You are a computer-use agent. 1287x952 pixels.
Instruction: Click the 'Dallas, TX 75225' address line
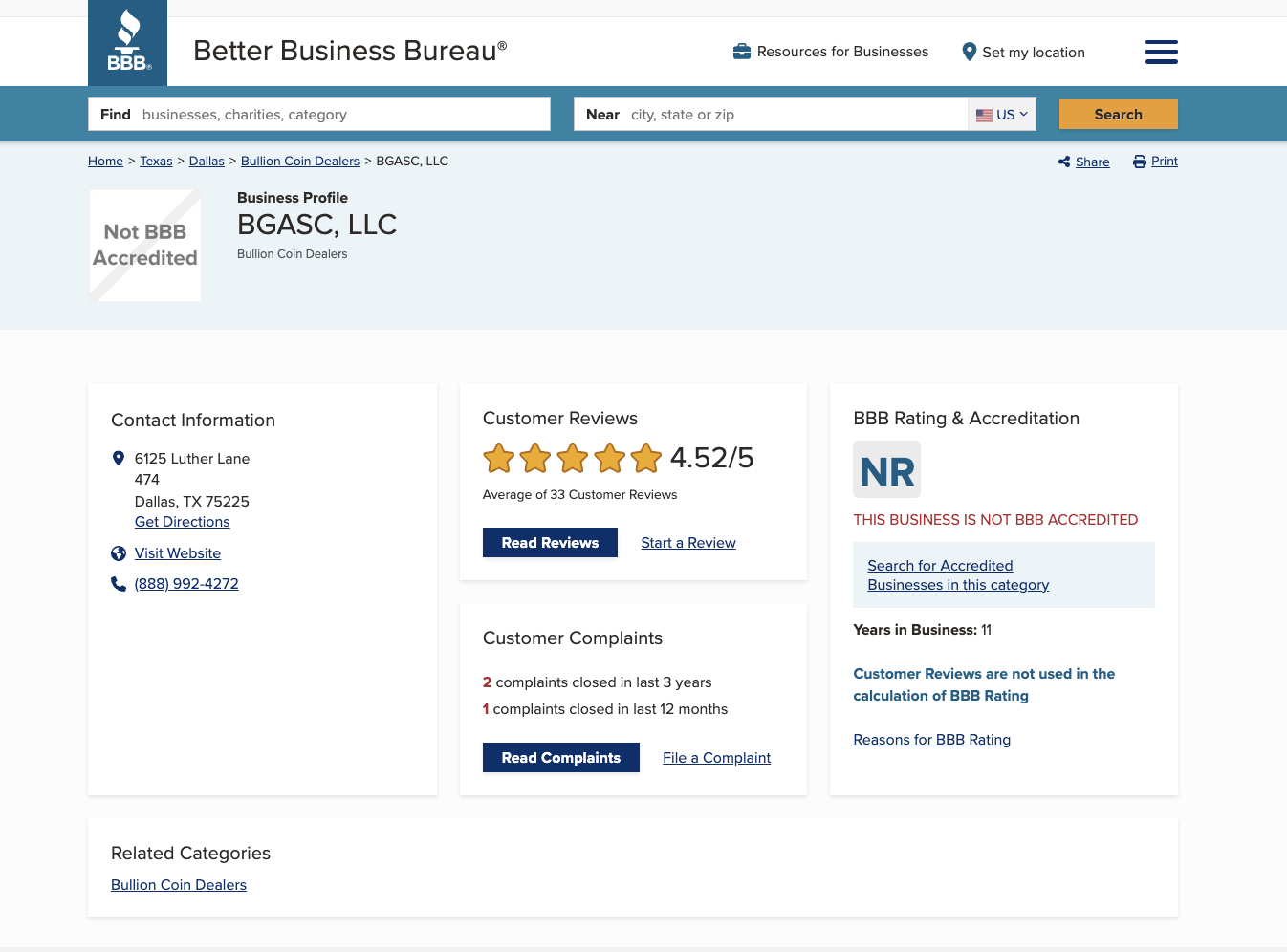(x=191, y=502)
